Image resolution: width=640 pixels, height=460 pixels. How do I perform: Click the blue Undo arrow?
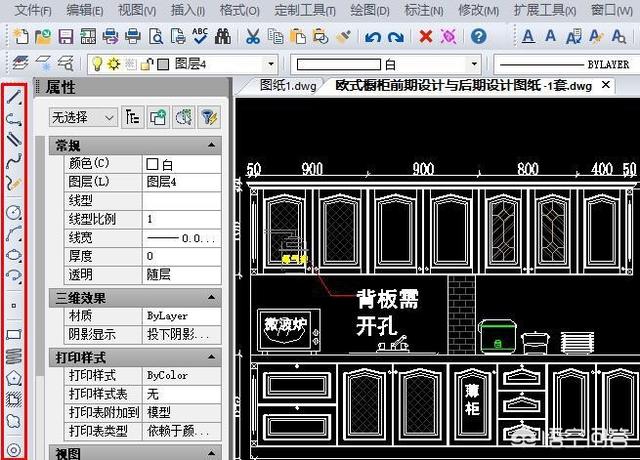373,37
